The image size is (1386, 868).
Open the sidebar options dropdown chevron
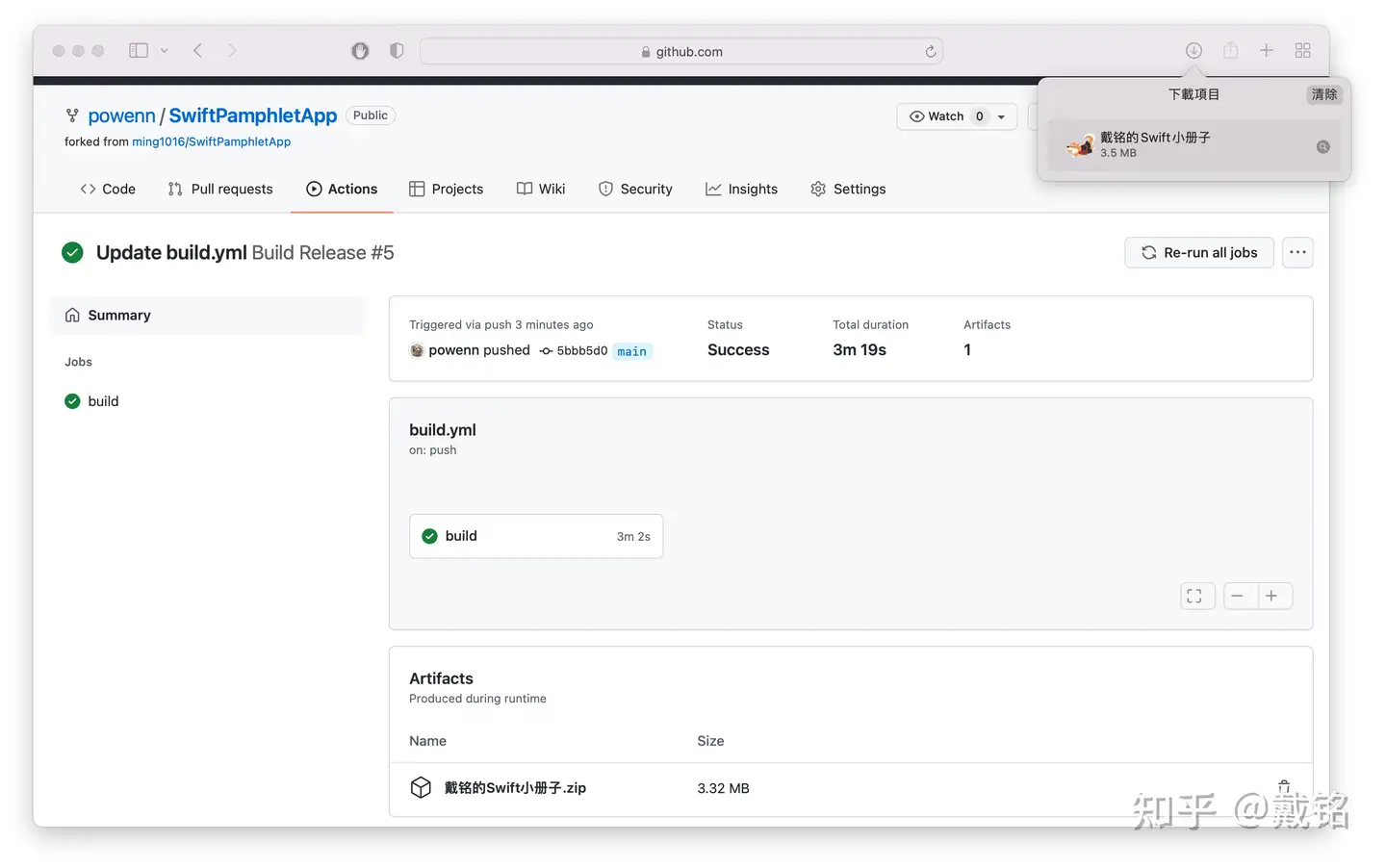click(165, 51)
